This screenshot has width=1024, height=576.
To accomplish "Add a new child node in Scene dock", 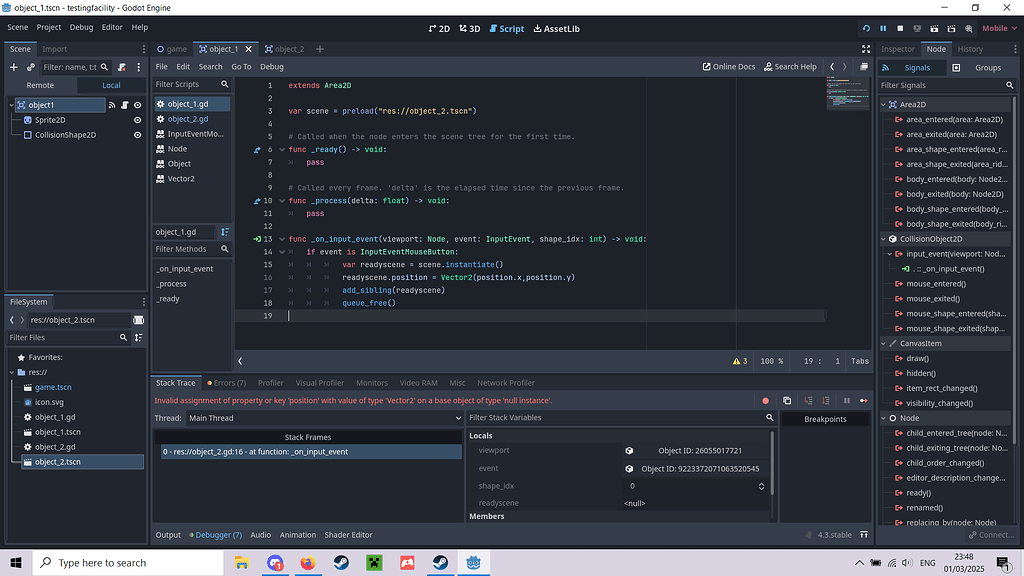I will click(x=13, y=67).
